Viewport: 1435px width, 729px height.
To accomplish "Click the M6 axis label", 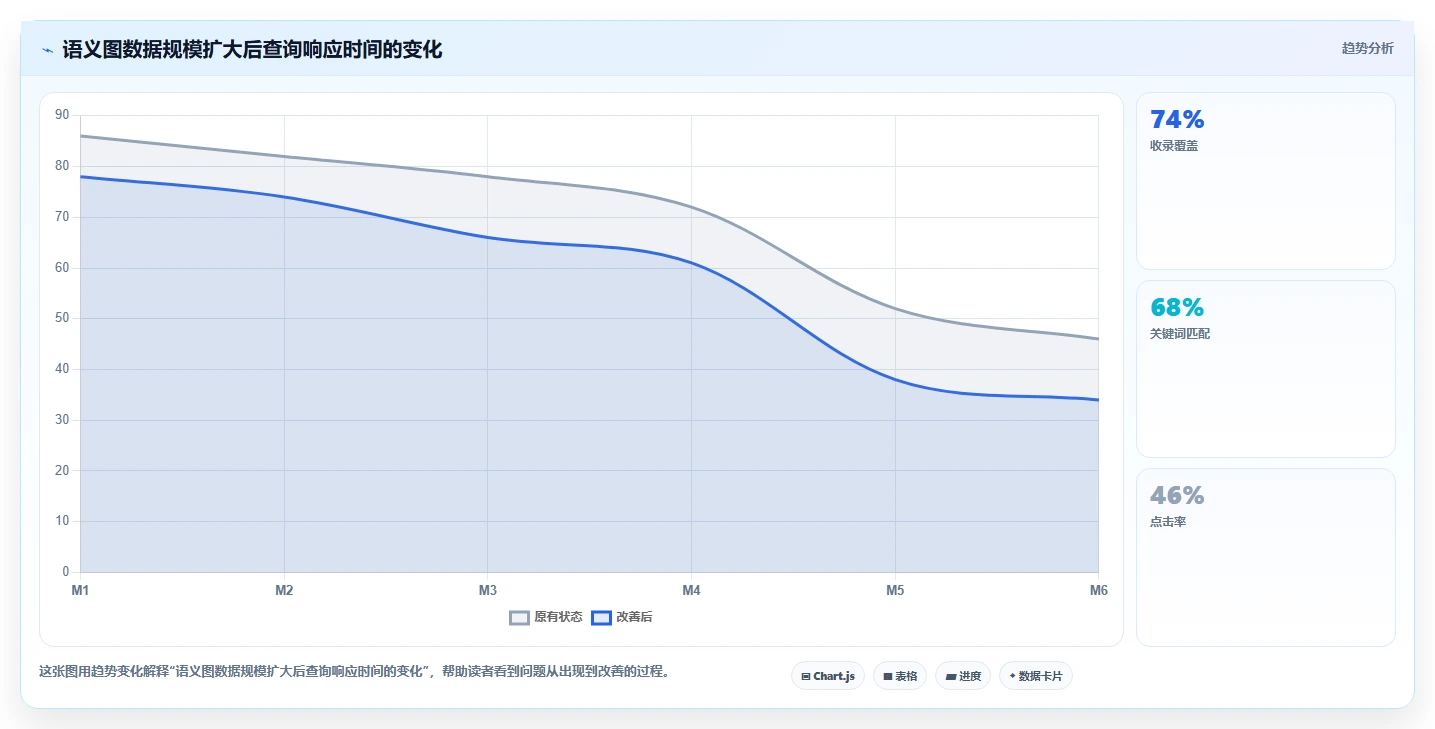I will [x=1098, y=590].
